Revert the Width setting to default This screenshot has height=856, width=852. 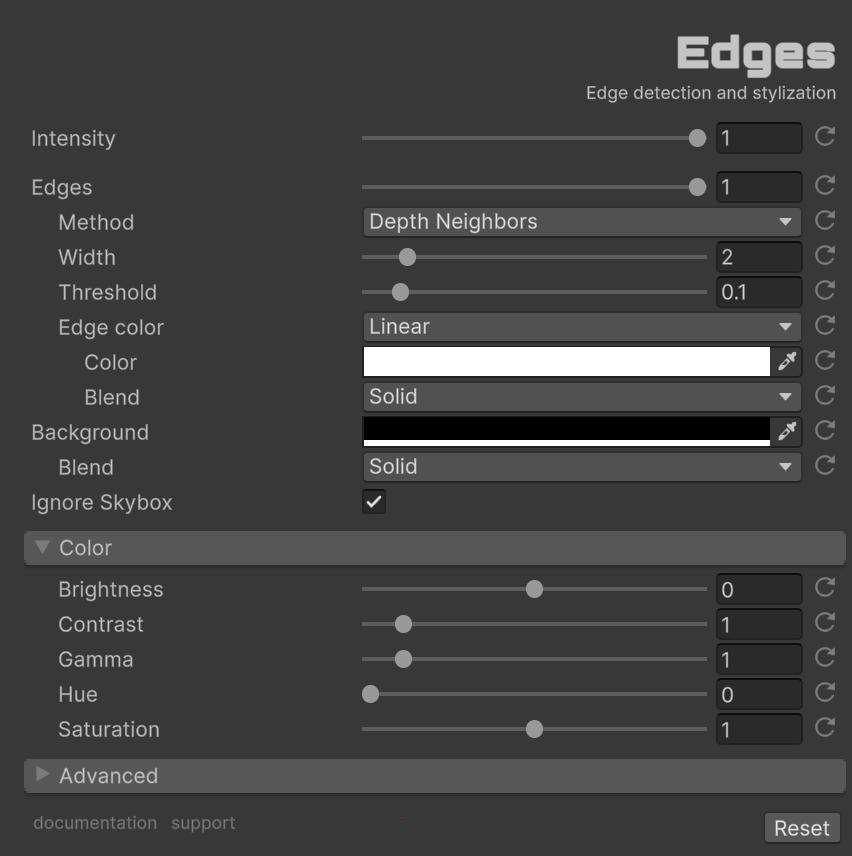coord(825,256)
